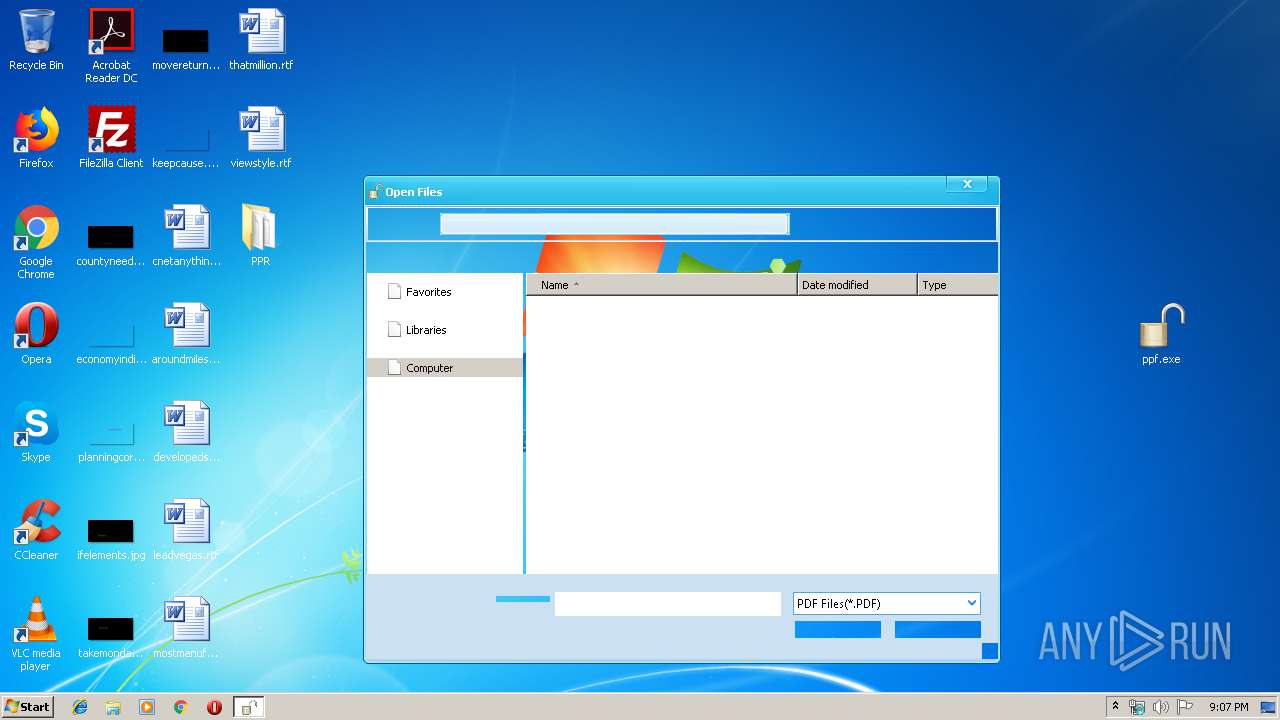Open the PDF Files(*.PDF) filter dropdown
Screen dimensions: 1280x720
pyautogui.click(x=886, y=603)
